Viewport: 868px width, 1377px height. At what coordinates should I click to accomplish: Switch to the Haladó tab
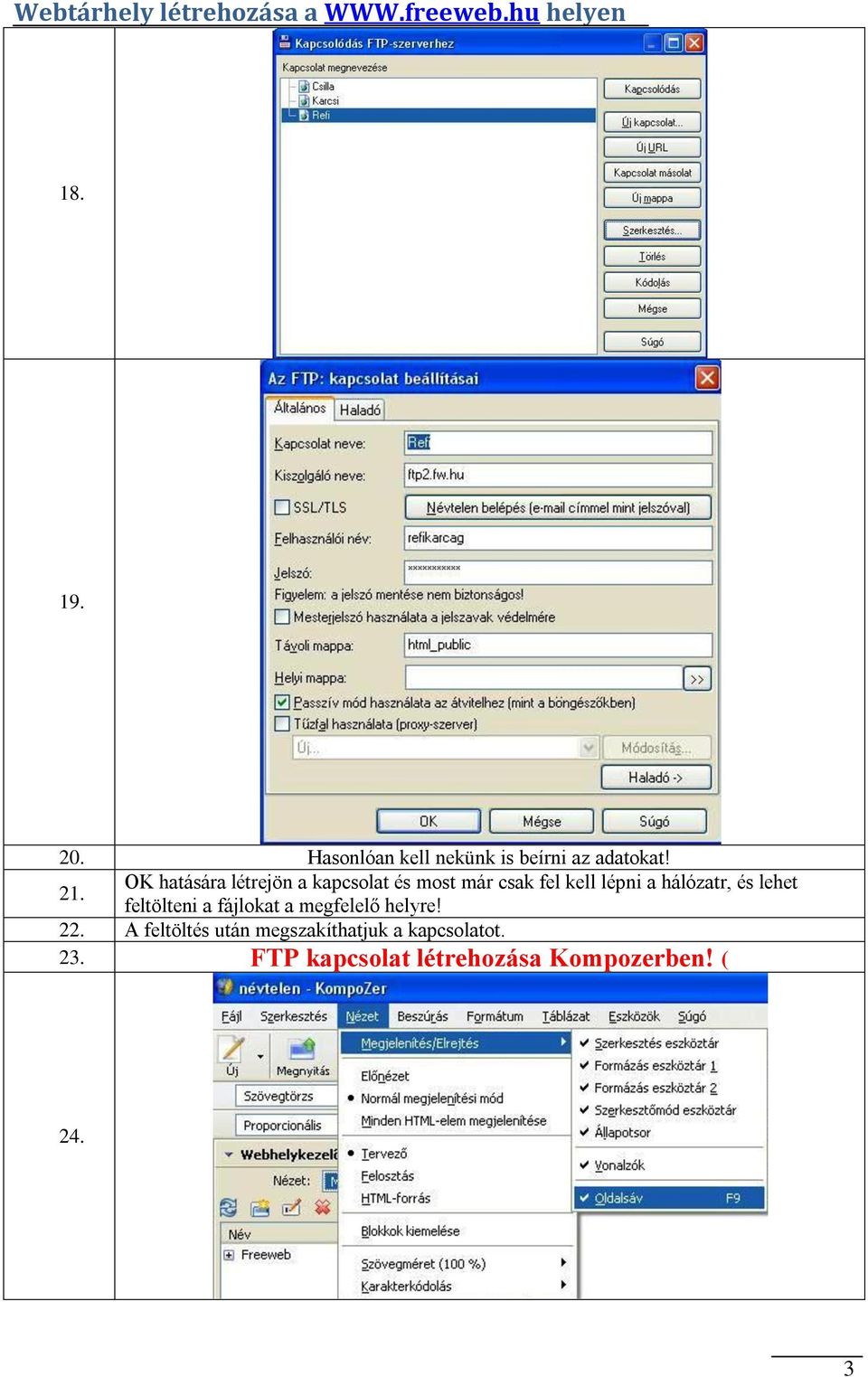[360, 410]
